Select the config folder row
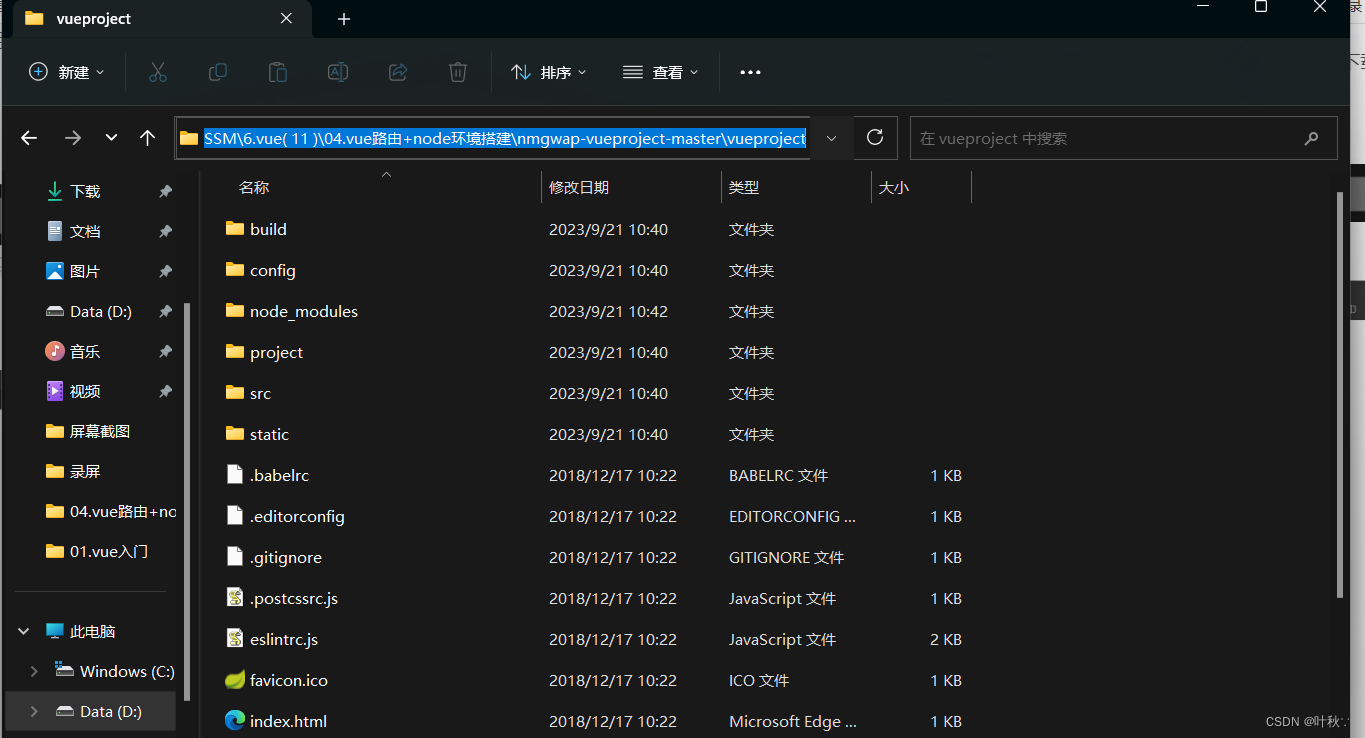Image resolution: width=1365 pixels, height=738 pixels. (x=600, y=270)
